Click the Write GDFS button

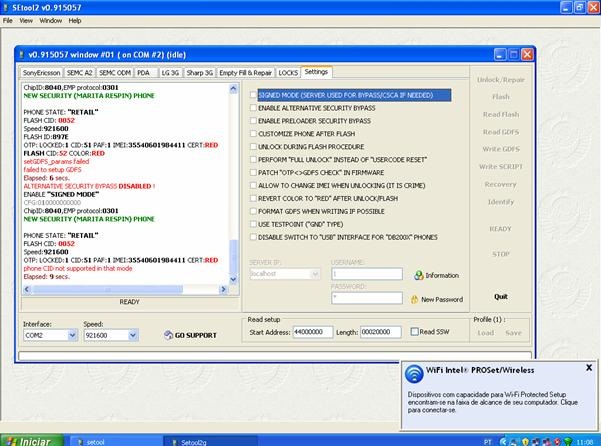[x=501, y=149]
